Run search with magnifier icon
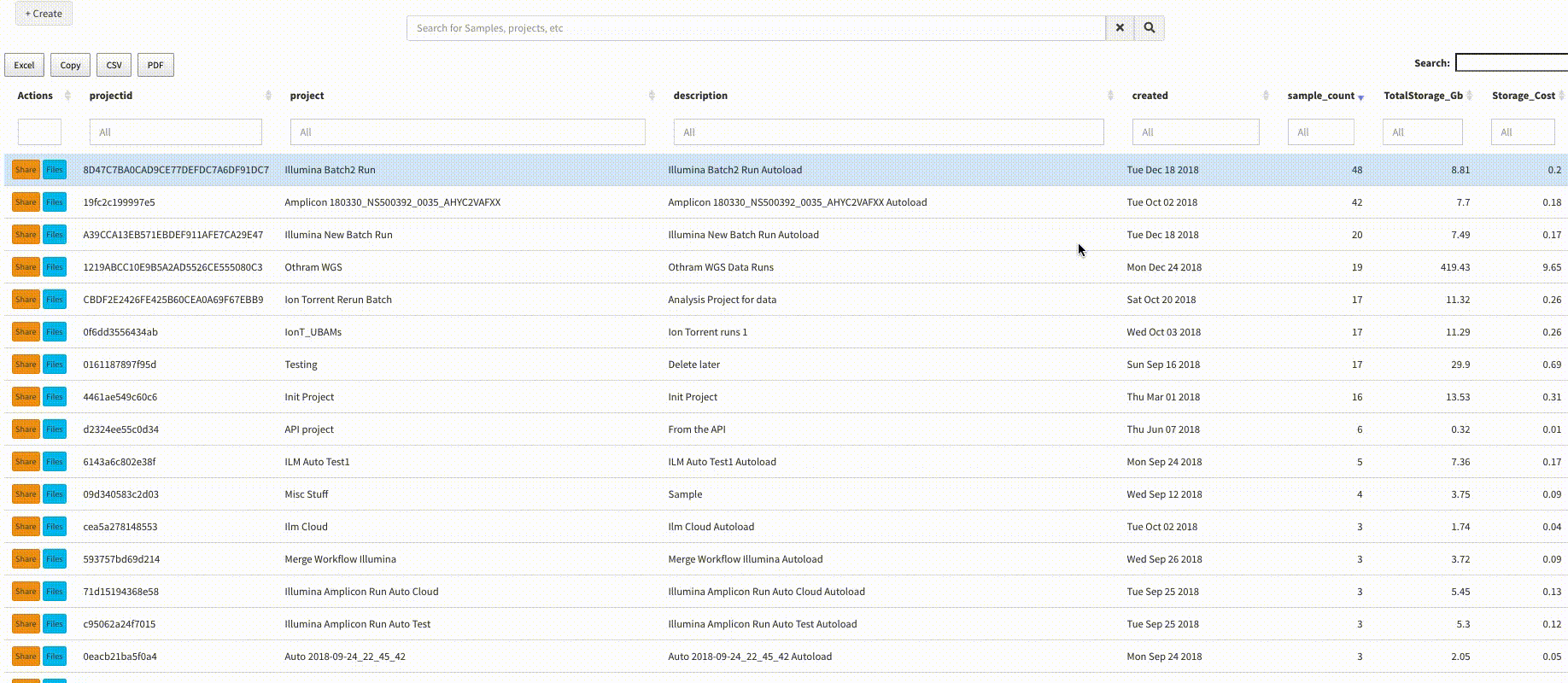 (1150, 28)
